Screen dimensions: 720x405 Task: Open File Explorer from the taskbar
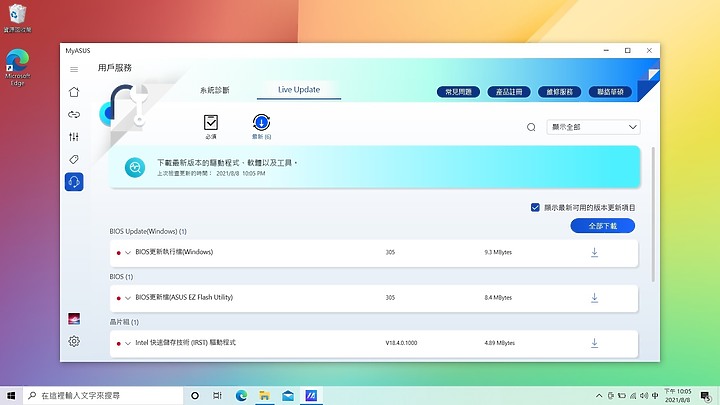pyautogui.click(x=264, y=395)
